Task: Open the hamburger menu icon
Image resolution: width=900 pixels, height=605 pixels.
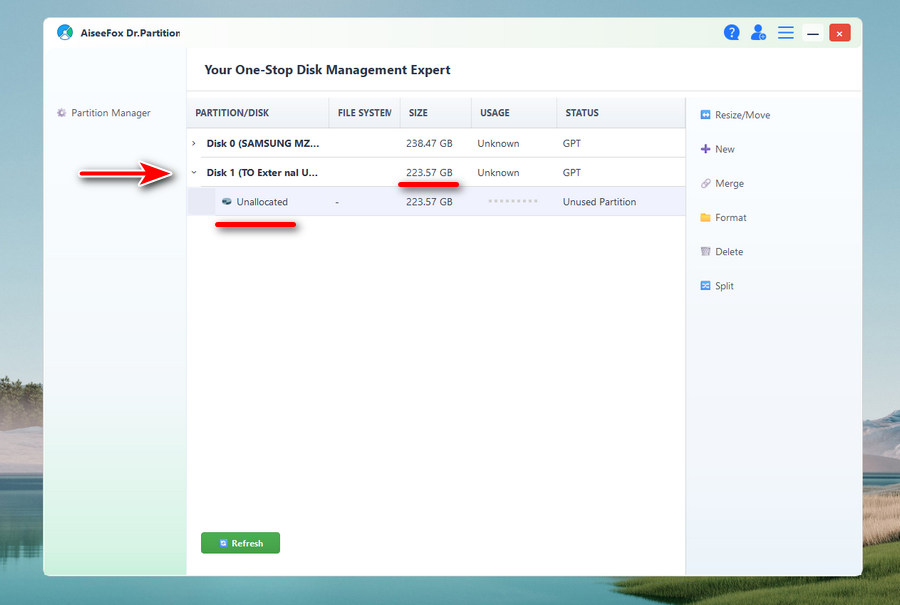Action: pyautogui.click(x=785, y=33)
